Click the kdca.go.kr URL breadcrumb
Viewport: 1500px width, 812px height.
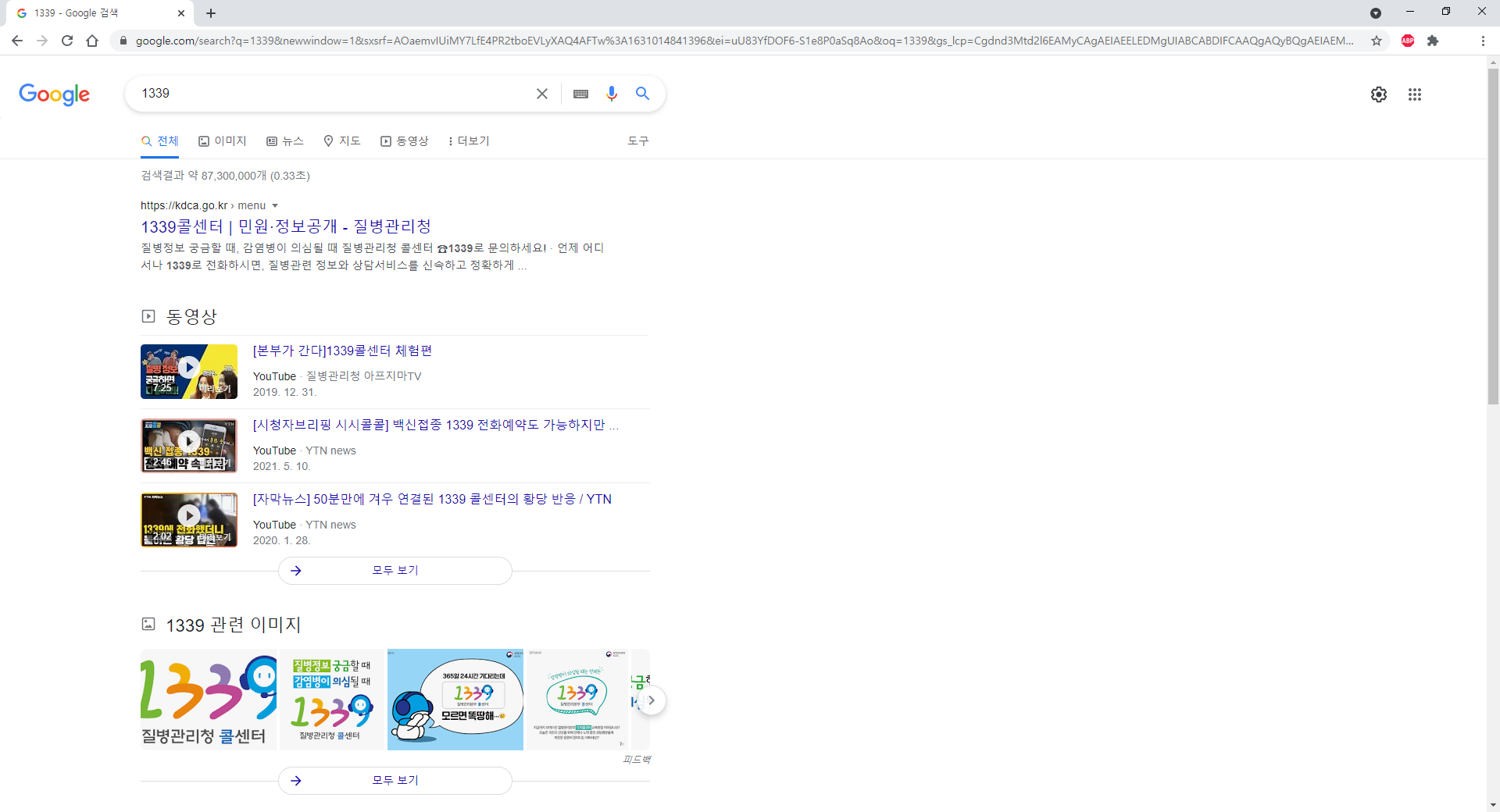(x=203, y=205)
